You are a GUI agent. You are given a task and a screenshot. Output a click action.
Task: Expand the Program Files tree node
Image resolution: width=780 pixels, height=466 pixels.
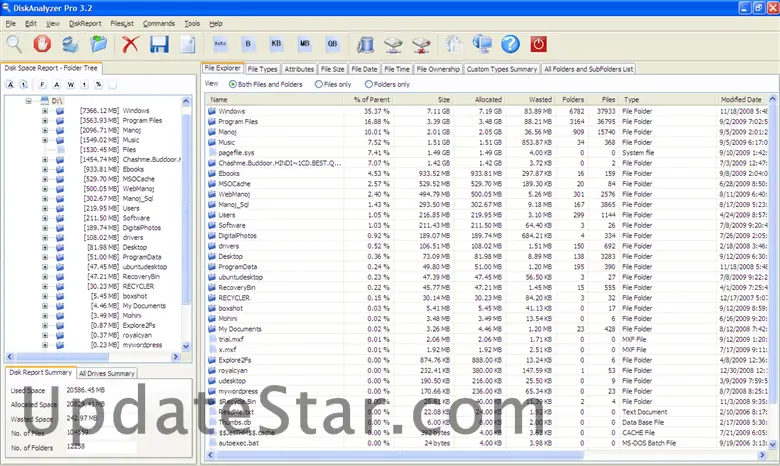(x=45, y=120)
